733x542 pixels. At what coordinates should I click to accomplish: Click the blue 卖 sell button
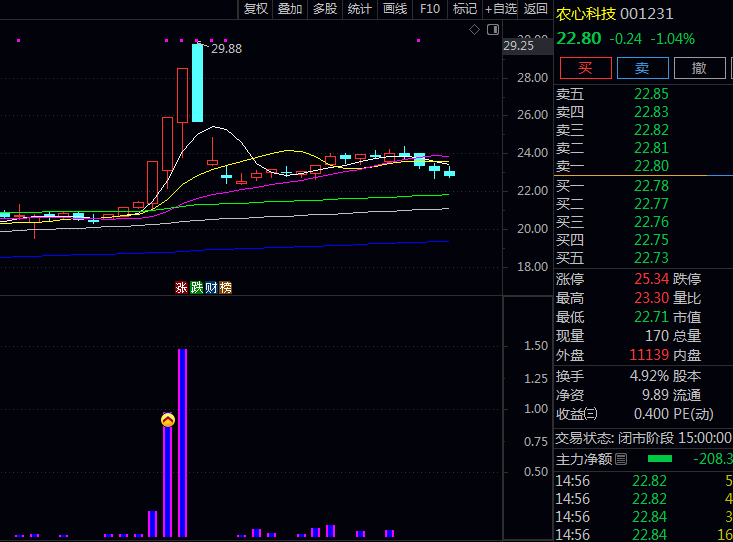(643, 68)
